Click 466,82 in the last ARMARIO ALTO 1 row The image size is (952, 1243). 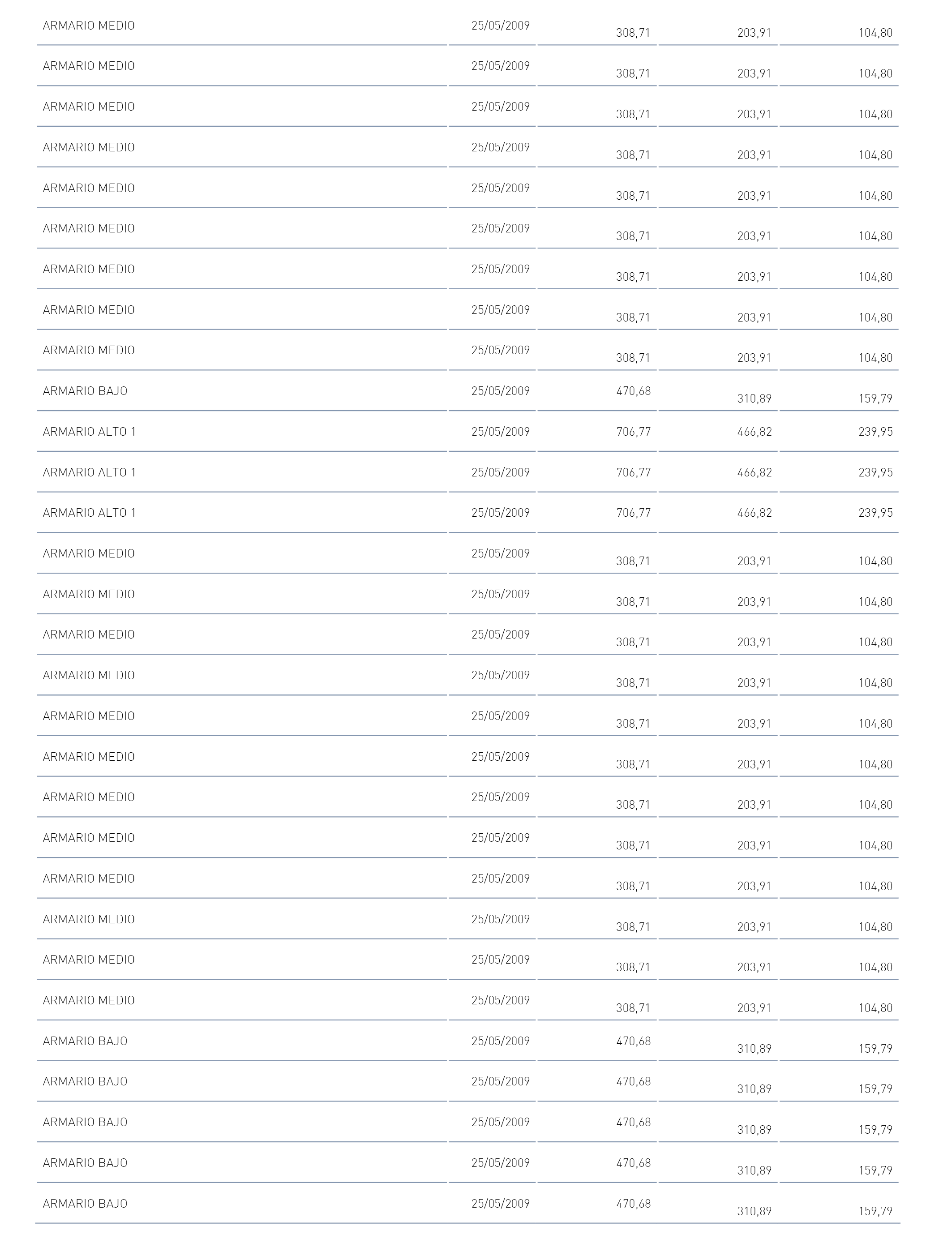click(x=754, y=513)
